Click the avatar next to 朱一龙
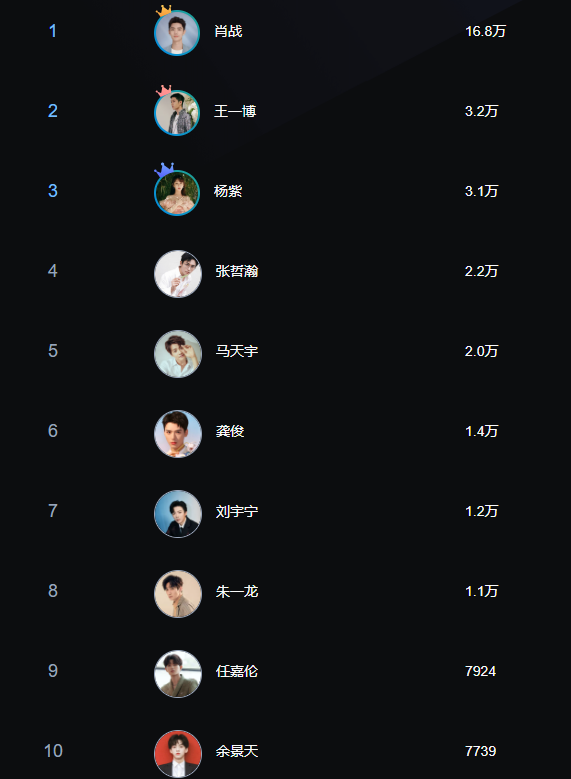Screen dimensions: 571x779 178,594
